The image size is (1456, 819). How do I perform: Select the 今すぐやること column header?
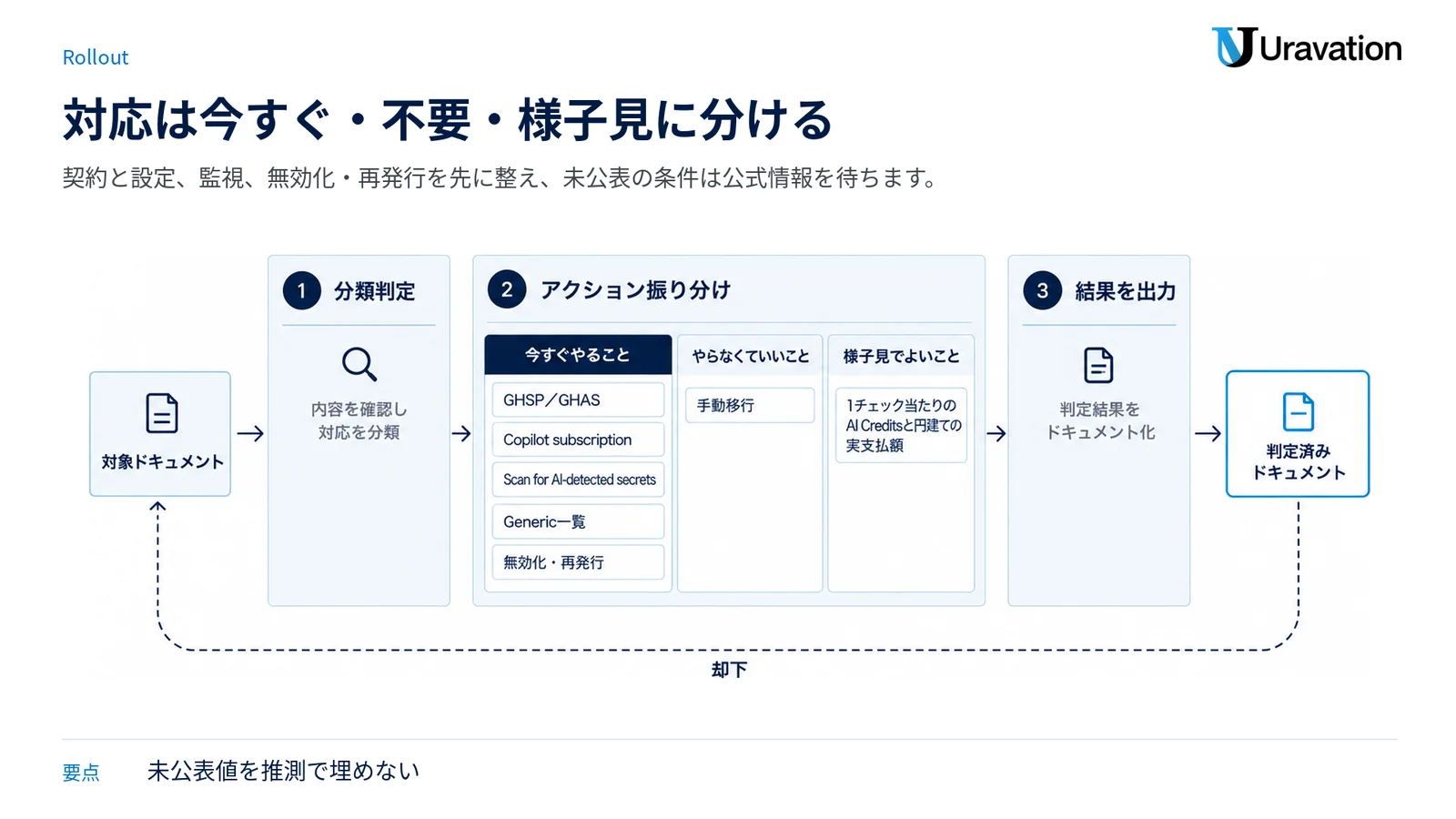click(578, 355)
